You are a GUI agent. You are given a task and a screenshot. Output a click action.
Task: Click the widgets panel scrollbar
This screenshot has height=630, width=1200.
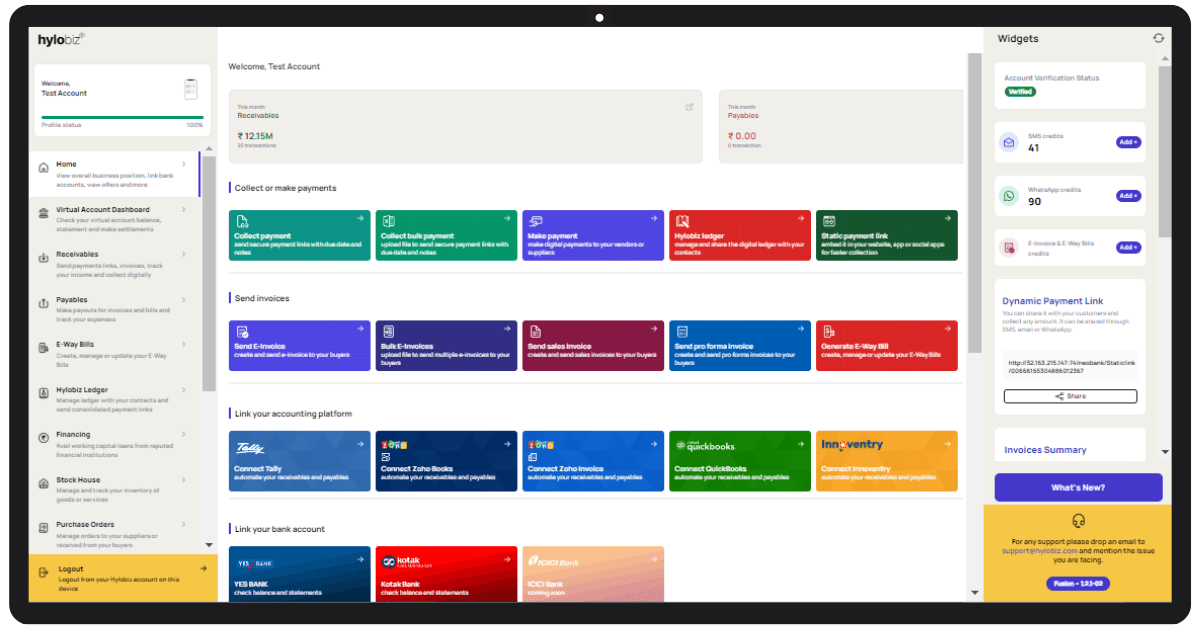[x=1164, y=152]
